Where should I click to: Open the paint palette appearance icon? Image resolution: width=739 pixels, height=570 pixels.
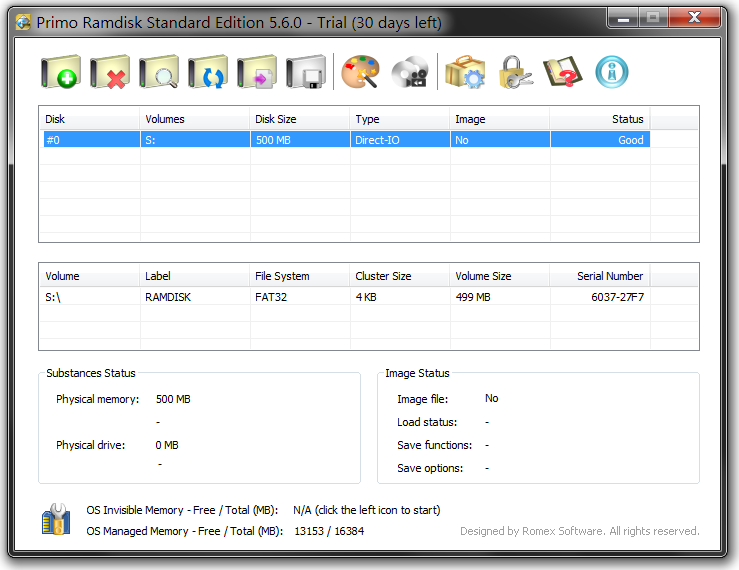361,72
